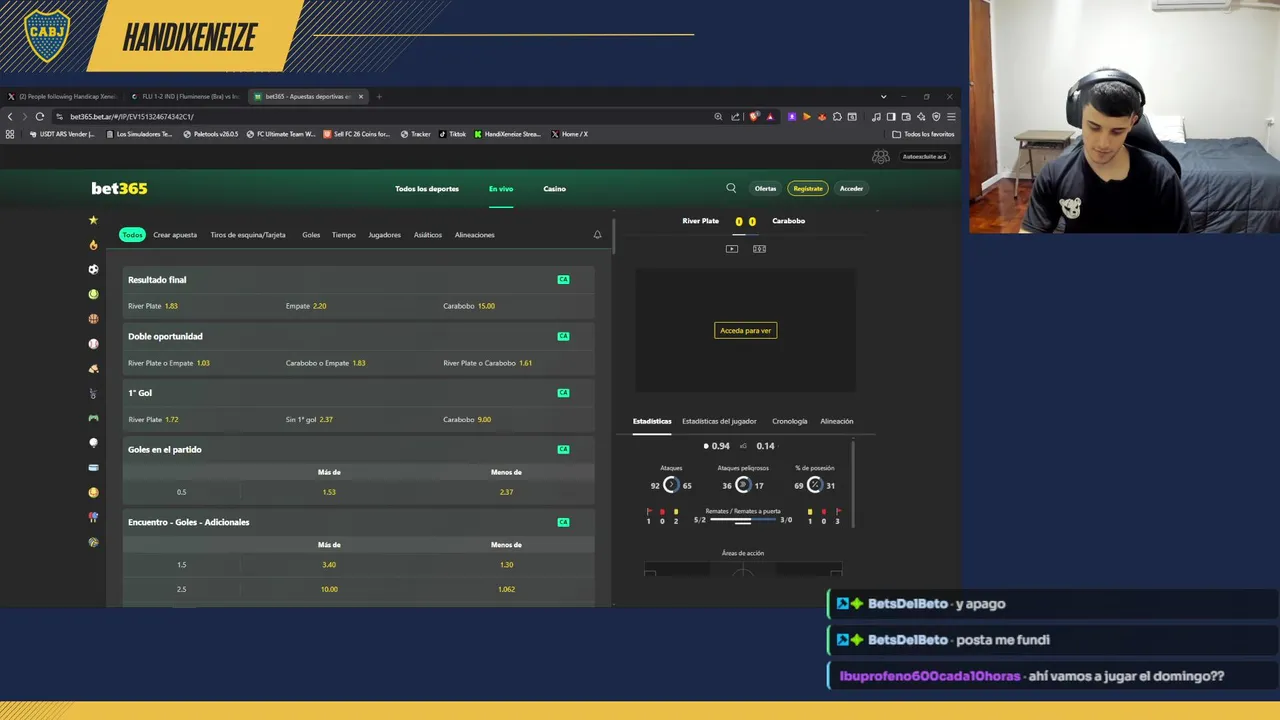Open Todos los deportes in top navigation
The height and width of the screenshot is (720, 1280).
(x=427, y=188)
